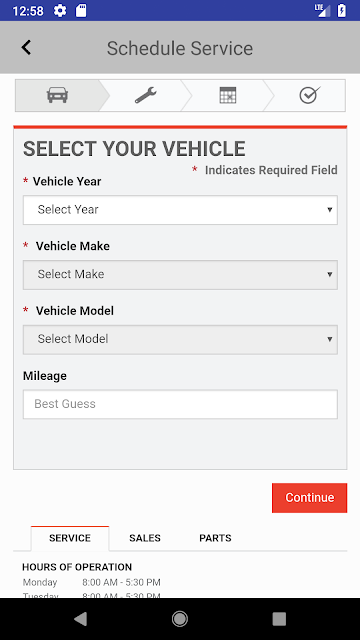The height and width of the screenshot is (640, 360).
Task: Go to the calendar scheduling step
Action: (228, 95)
